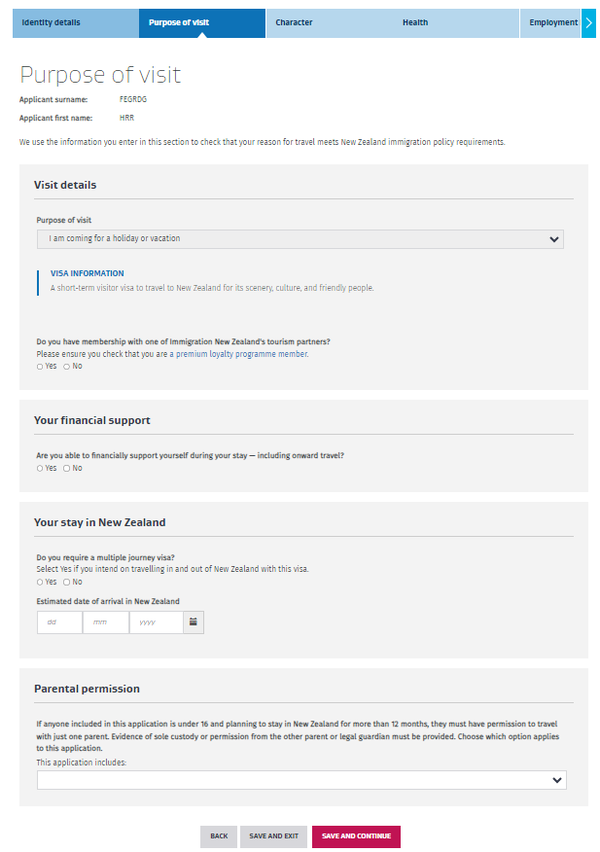Click Save and Continue
Image resolution: width=600 pixels, height=852 pixels.
[x=356, y=836]
